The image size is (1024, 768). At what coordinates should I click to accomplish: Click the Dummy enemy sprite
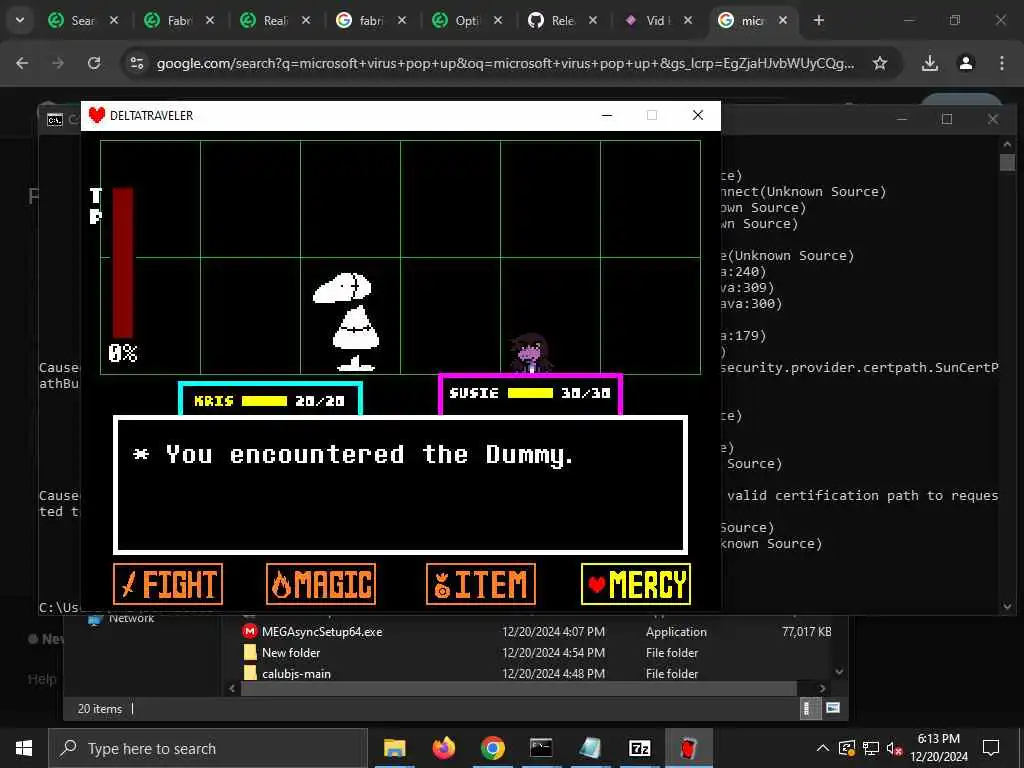(347, 322)
